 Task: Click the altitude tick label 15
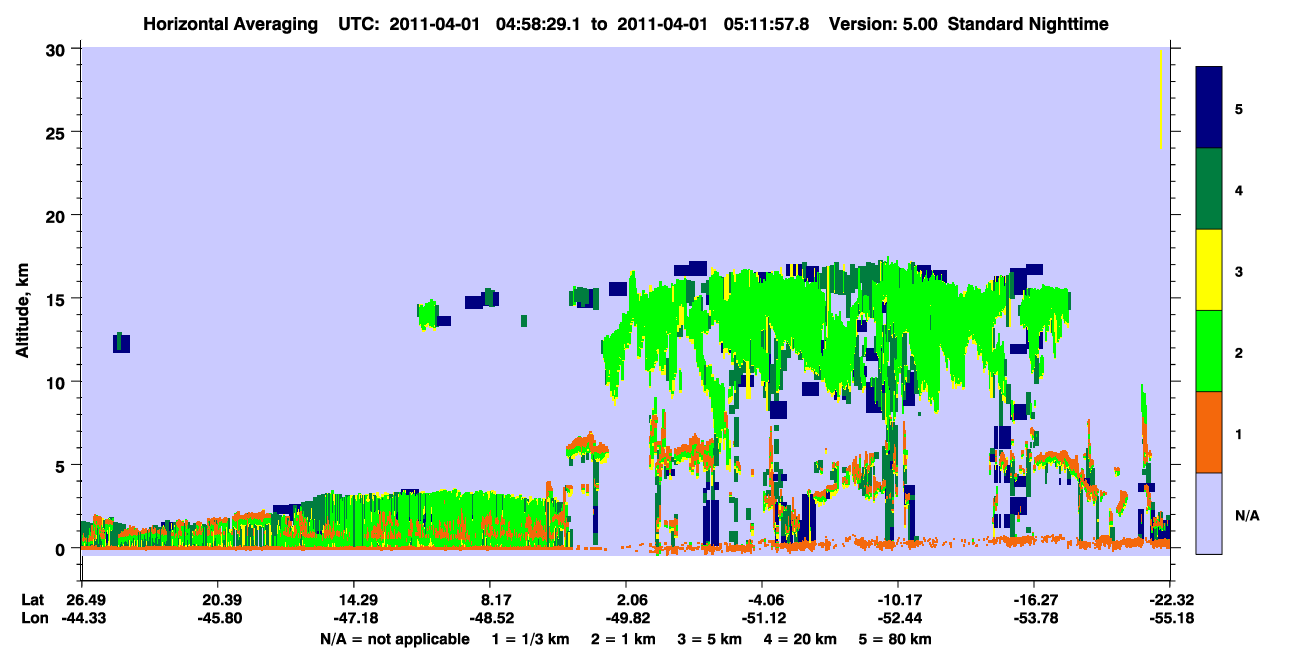[x=57, y=299]
